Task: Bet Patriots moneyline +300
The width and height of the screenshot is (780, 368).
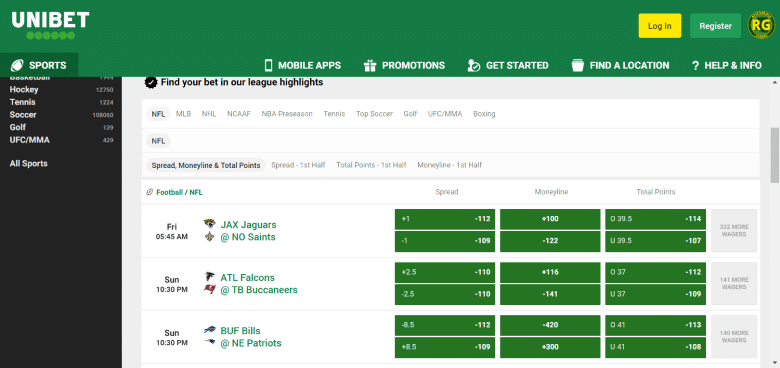Action: (550, 347)
